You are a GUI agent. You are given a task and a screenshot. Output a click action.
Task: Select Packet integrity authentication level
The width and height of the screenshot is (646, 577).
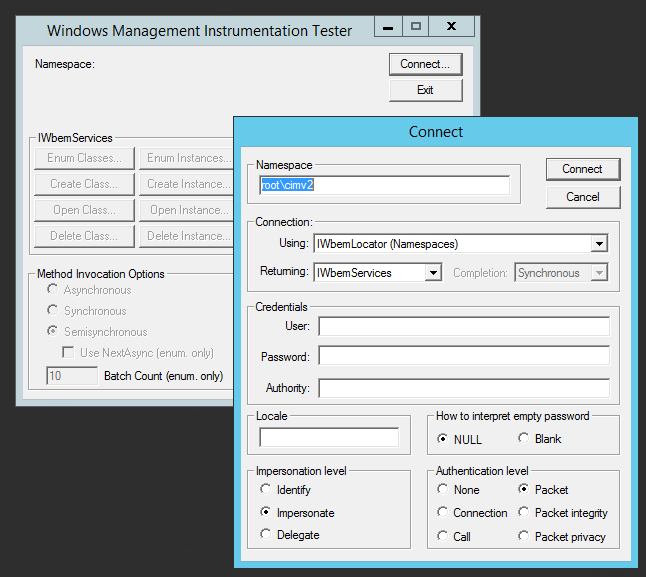pos(524,513)
